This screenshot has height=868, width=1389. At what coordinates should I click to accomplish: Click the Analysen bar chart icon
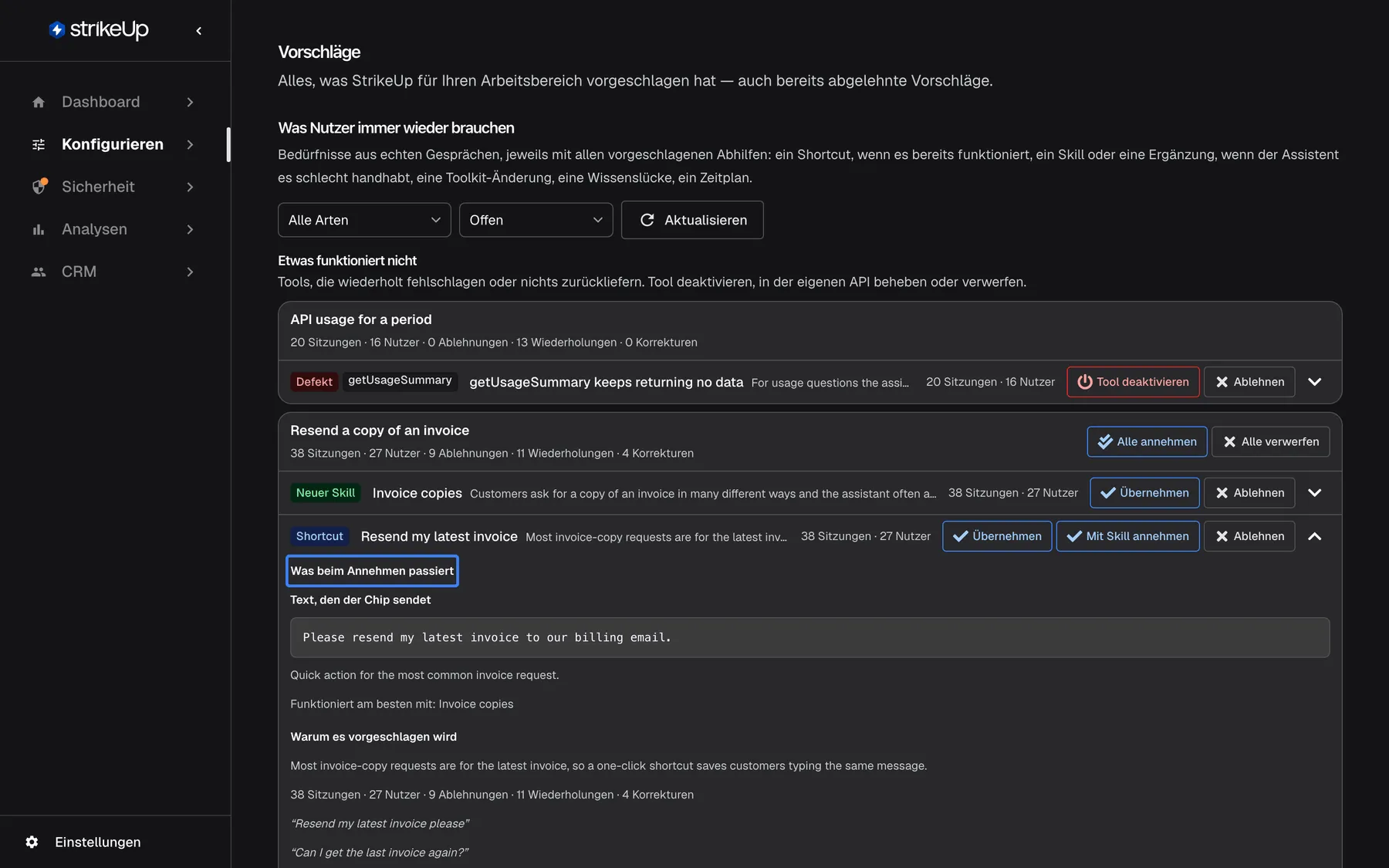(x=39, y=229)
